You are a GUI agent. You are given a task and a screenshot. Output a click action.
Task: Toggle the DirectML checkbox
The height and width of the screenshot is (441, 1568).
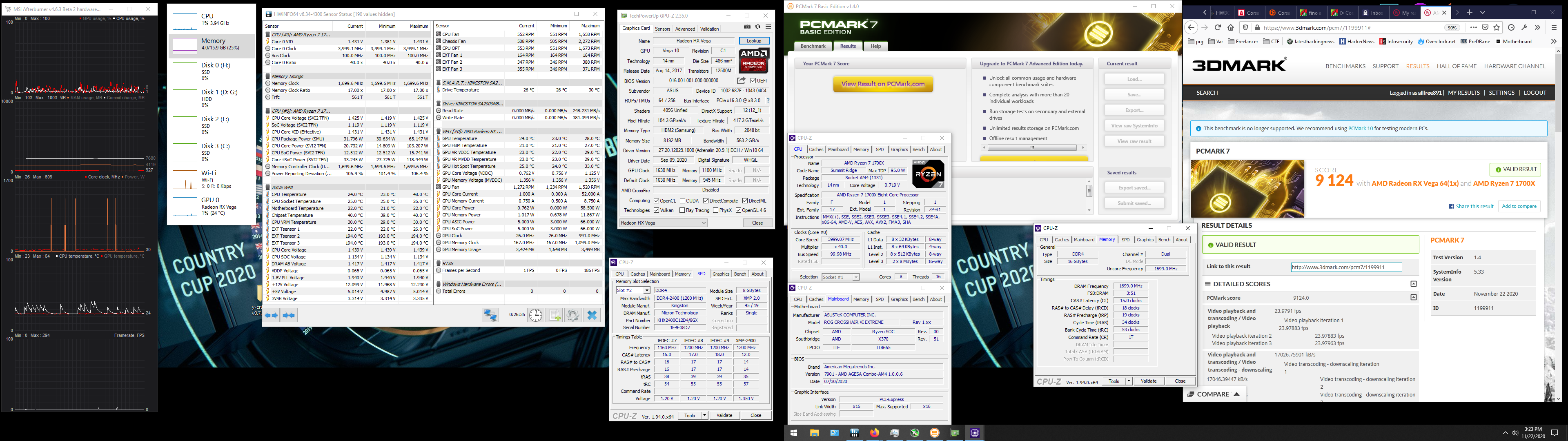[x=745, y=200]
